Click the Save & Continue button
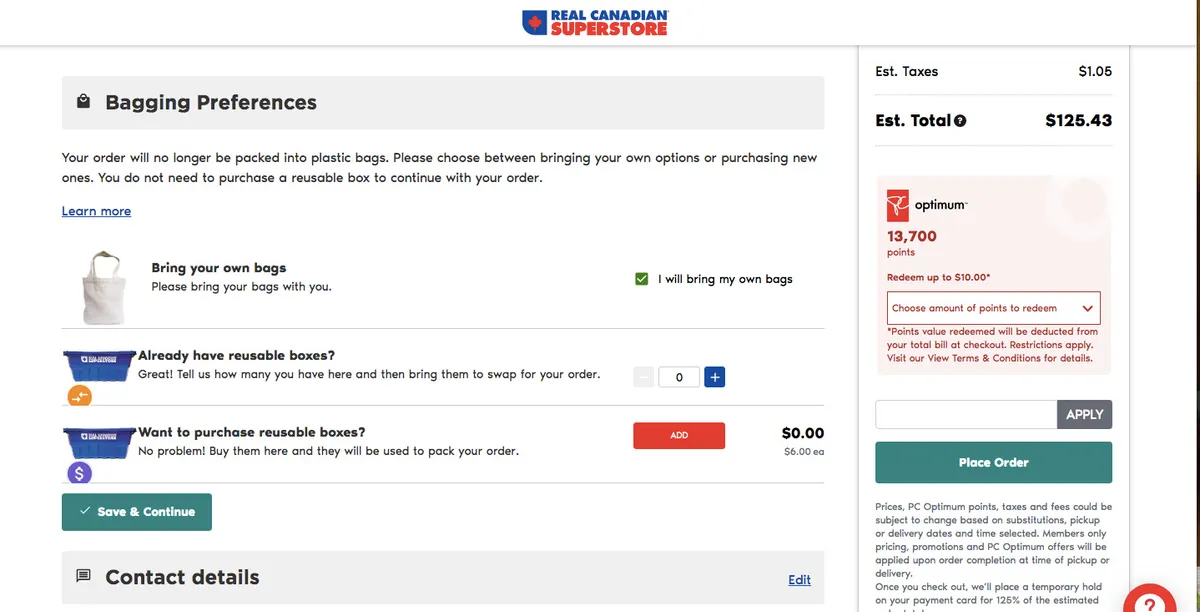The image size is (1200, 612). pos(137,511)
